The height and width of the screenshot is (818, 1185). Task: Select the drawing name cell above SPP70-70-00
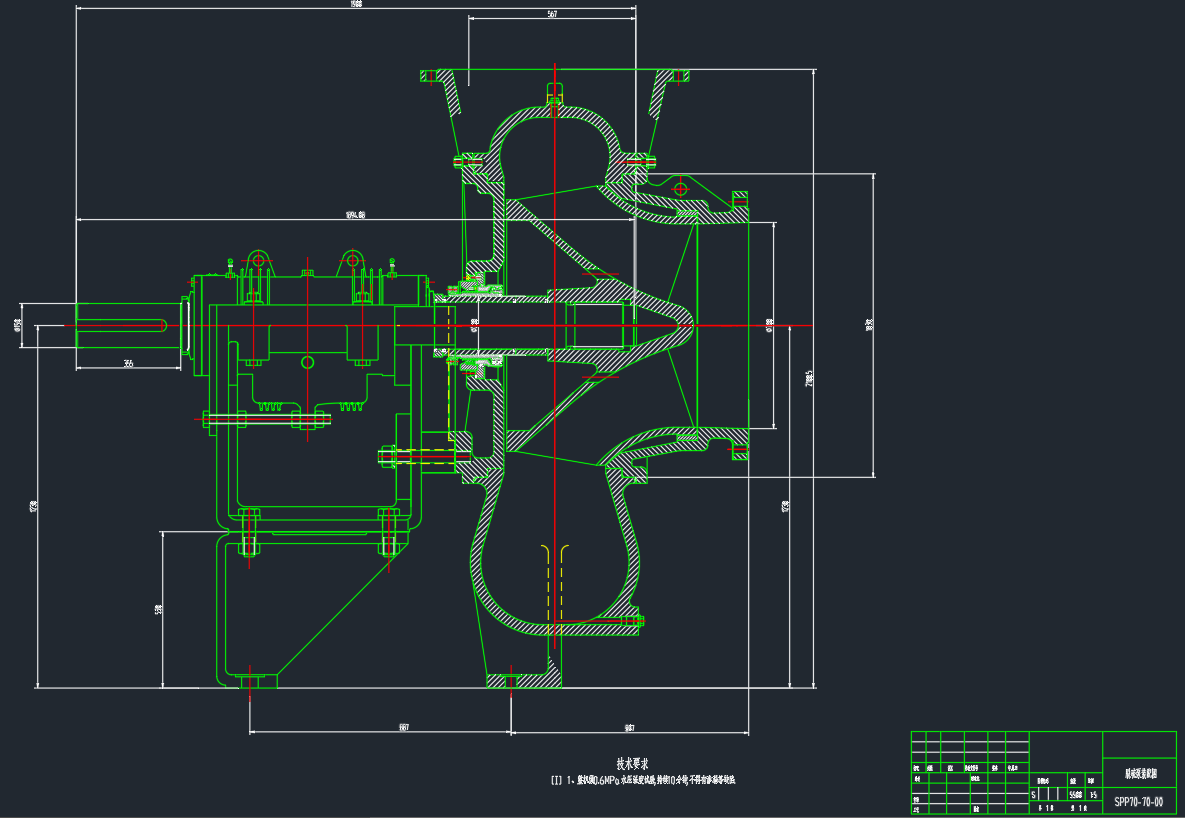[x=1138, y=774]
